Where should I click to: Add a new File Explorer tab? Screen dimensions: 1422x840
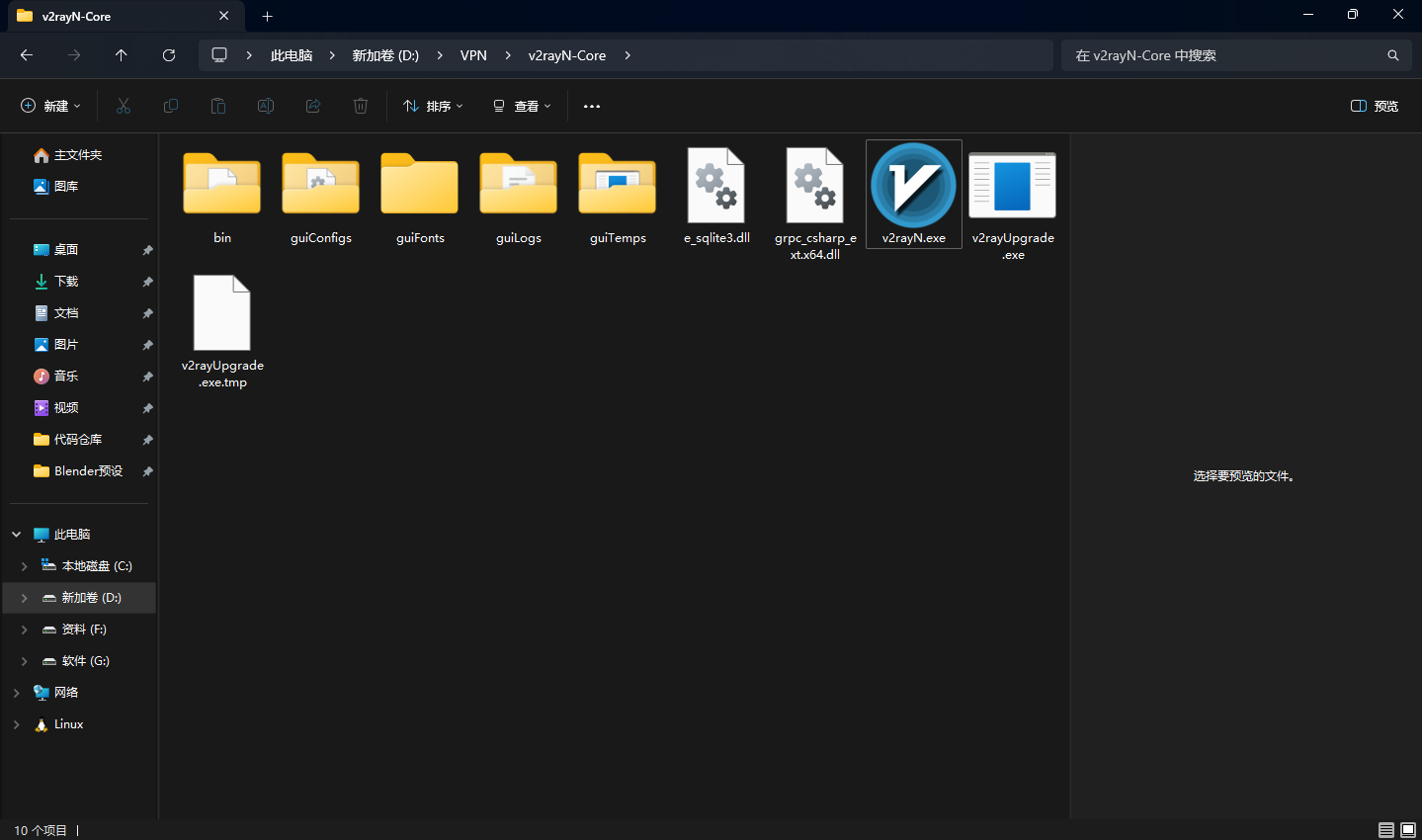(x=267, y=16)
